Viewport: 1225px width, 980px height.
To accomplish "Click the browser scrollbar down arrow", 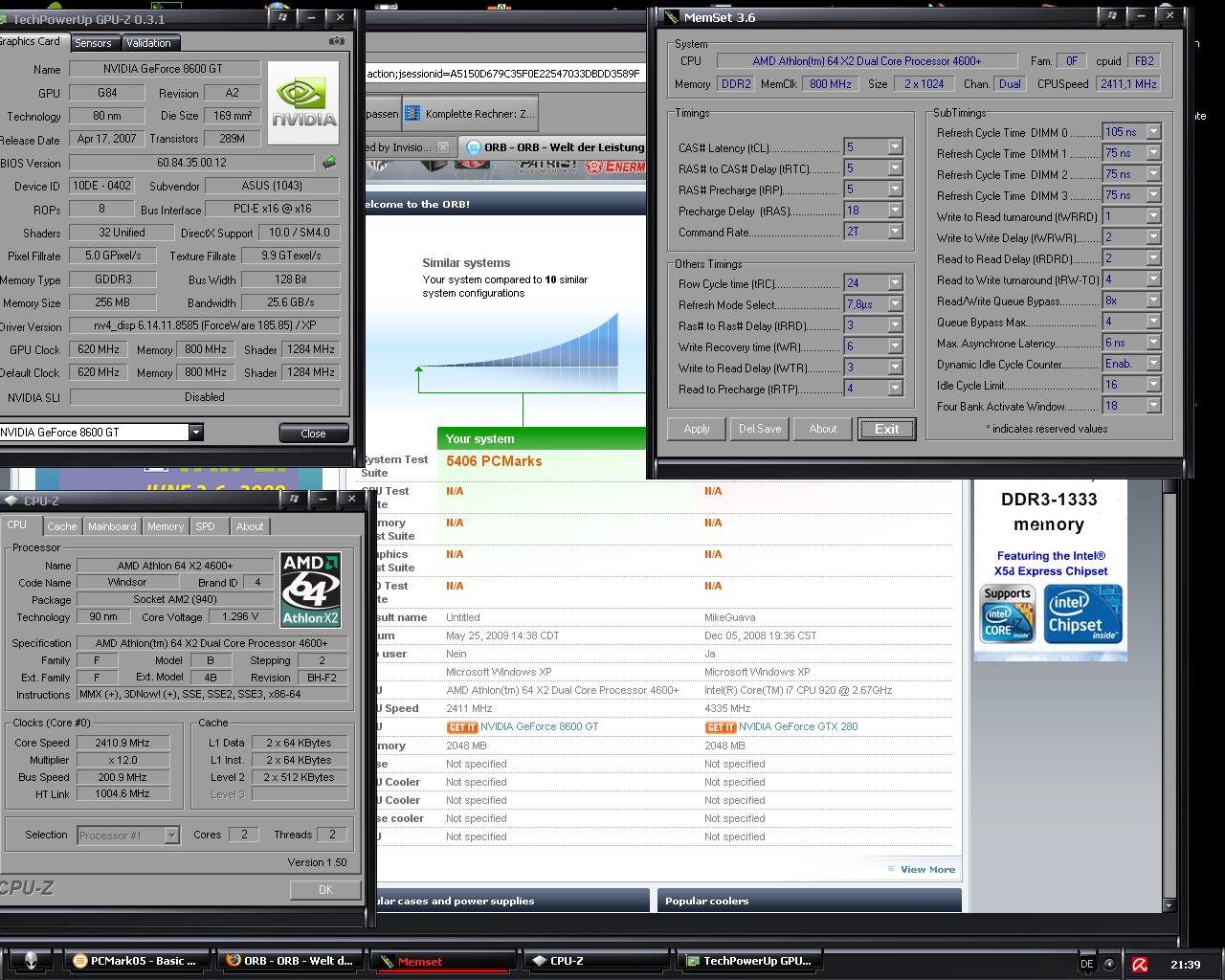I will (x=1169, y=904).
